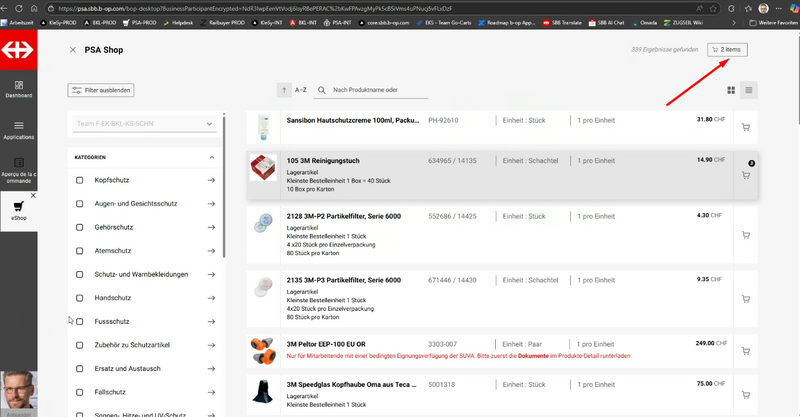This screenshot has height=417, width=800.
Task: Open the cart showing 2 items
Action: (x=726, y=49)
